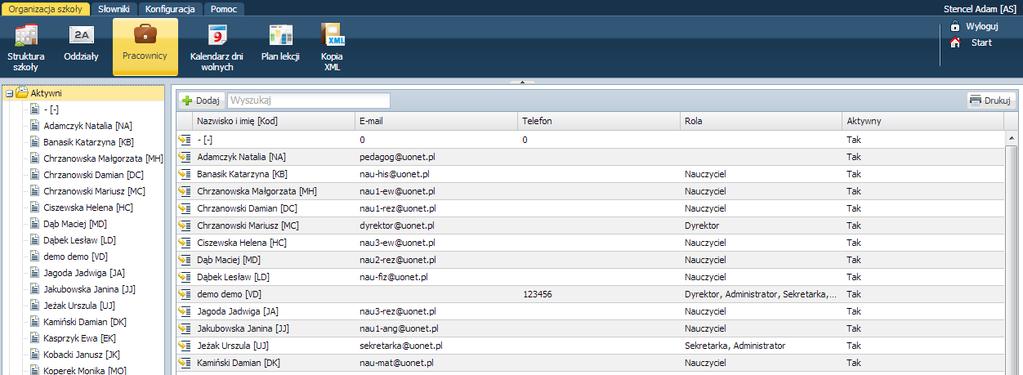This screenshot has width=1023, height=375.
Task: Select Dąb Maciej [MD] in tree
Action: [x=75, y=224]
